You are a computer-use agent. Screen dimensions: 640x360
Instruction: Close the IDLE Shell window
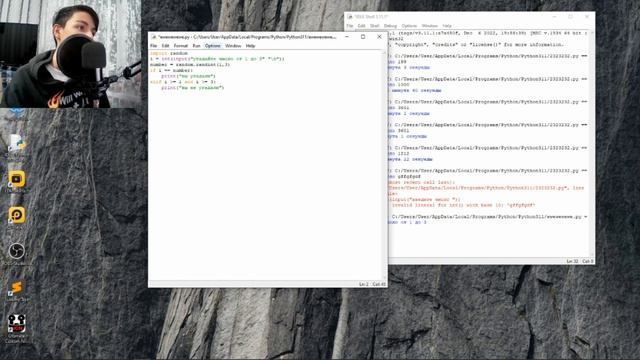tap(587, 17)
